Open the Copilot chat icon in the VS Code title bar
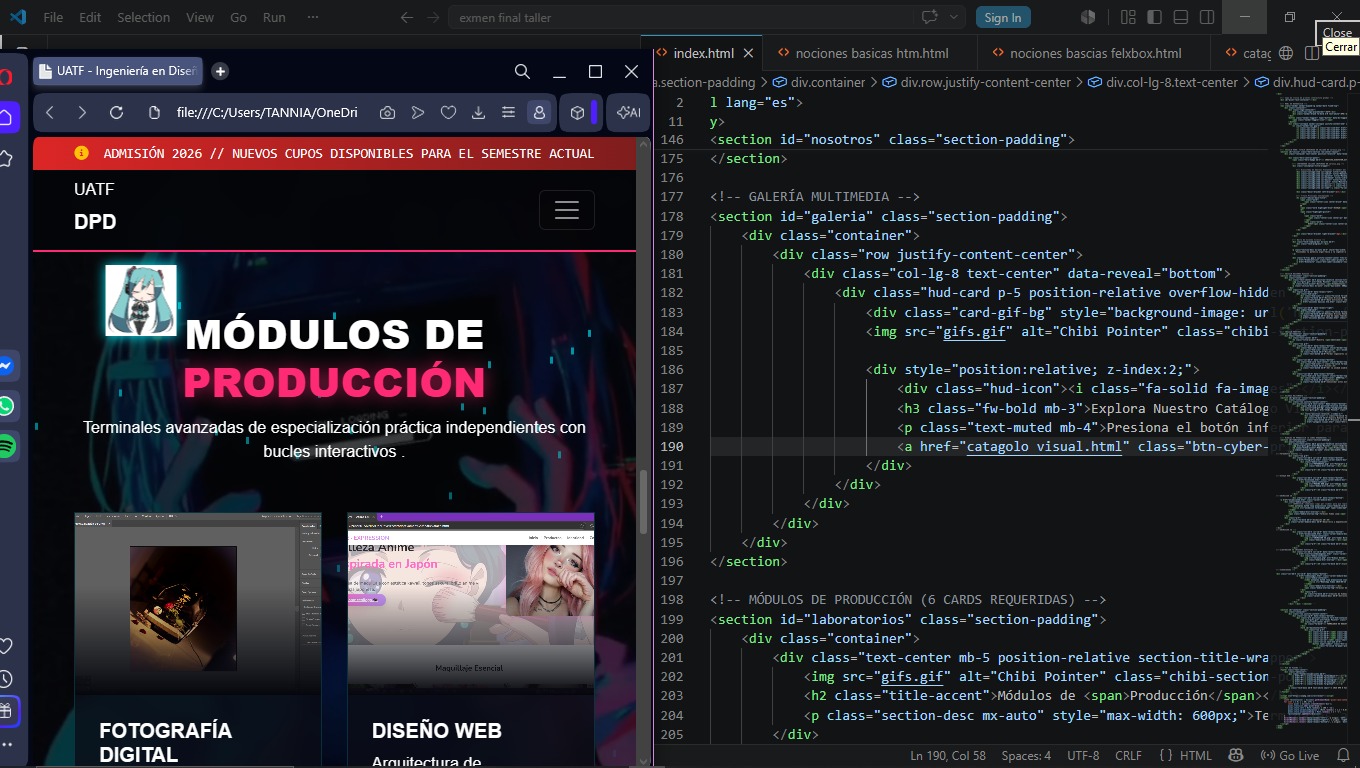This screenshot has width=1360, height=768. point(929,17)
